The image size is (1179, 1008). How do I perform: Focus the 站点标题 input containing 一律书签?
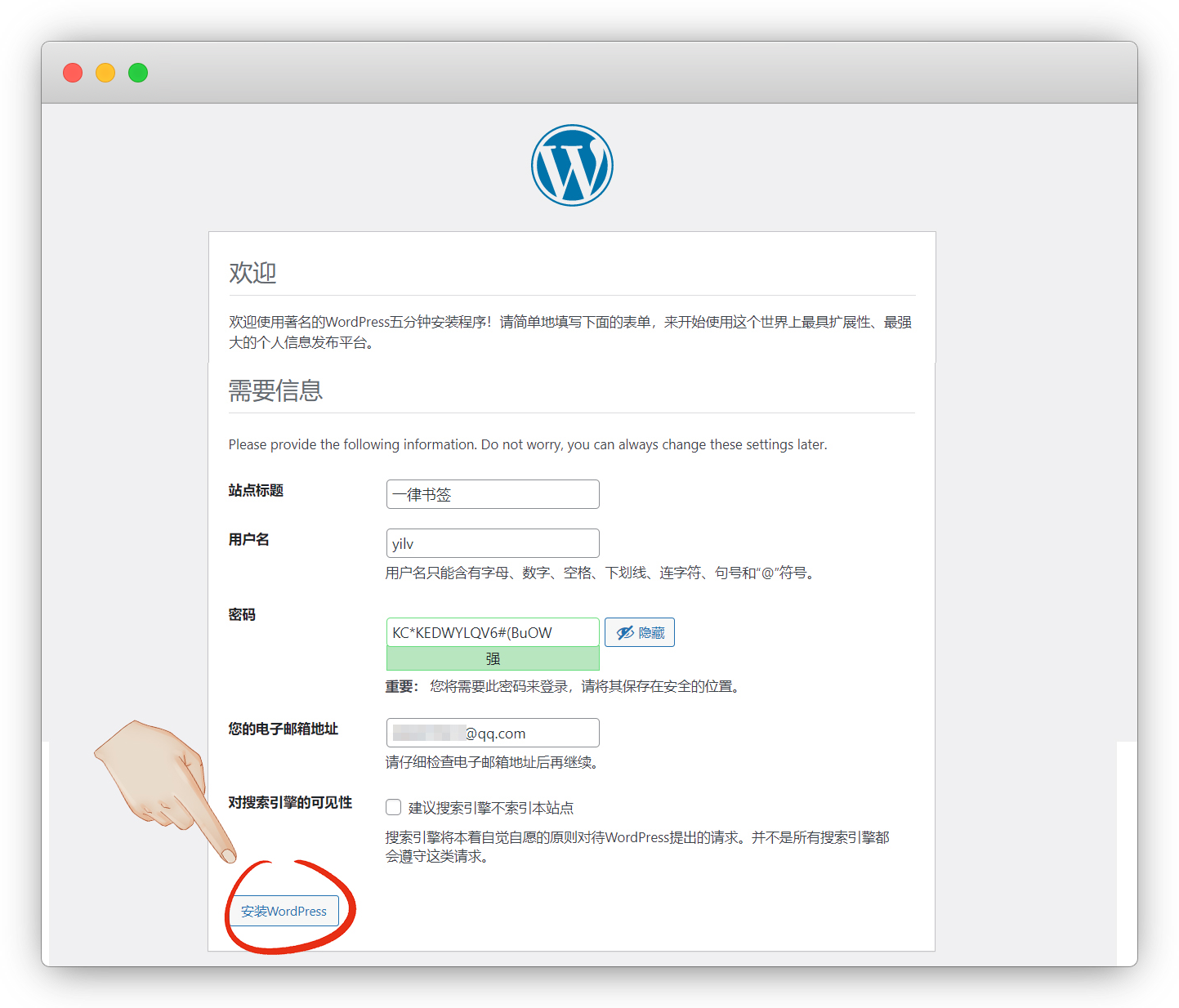click(493, 494)
